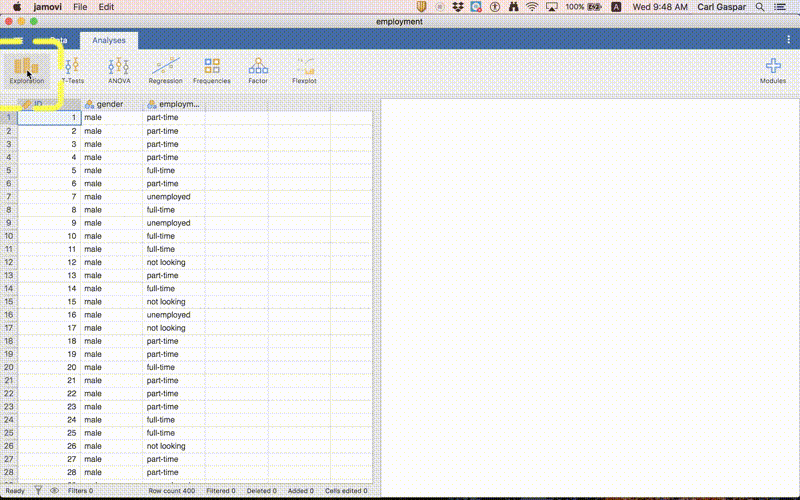800x500 pixels.
Task: Open the Frequencies analysis menu
Action: 211,69
